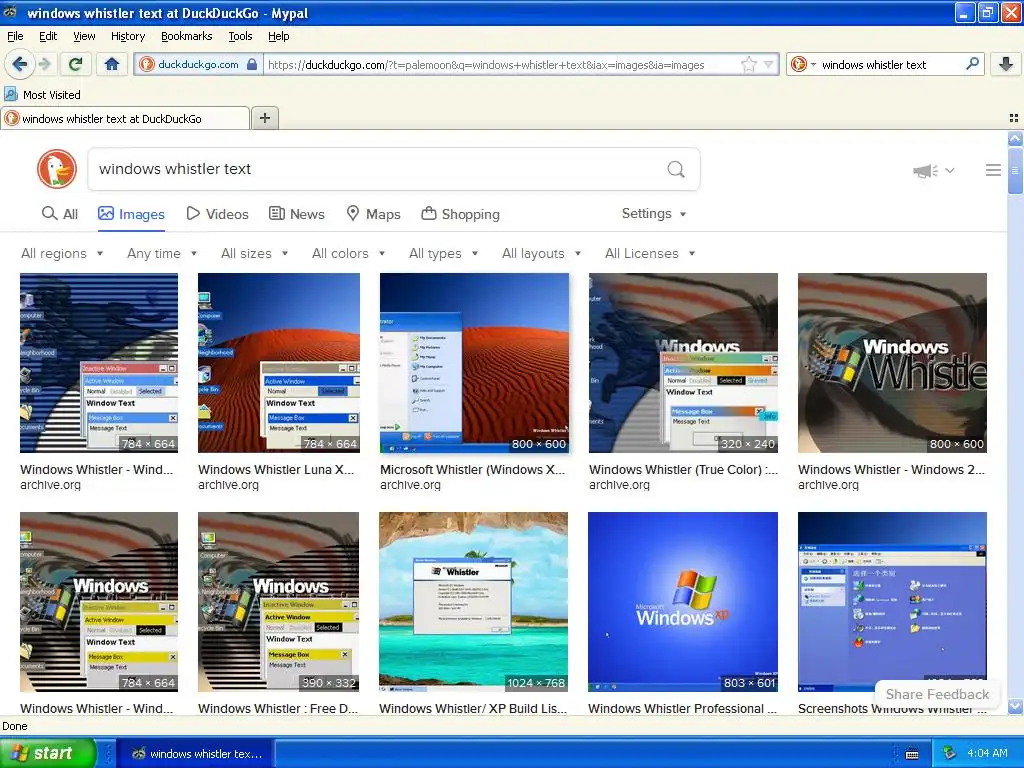
Task: Open the megaphone spread-the-word icon
Action: tap(925, 170)
